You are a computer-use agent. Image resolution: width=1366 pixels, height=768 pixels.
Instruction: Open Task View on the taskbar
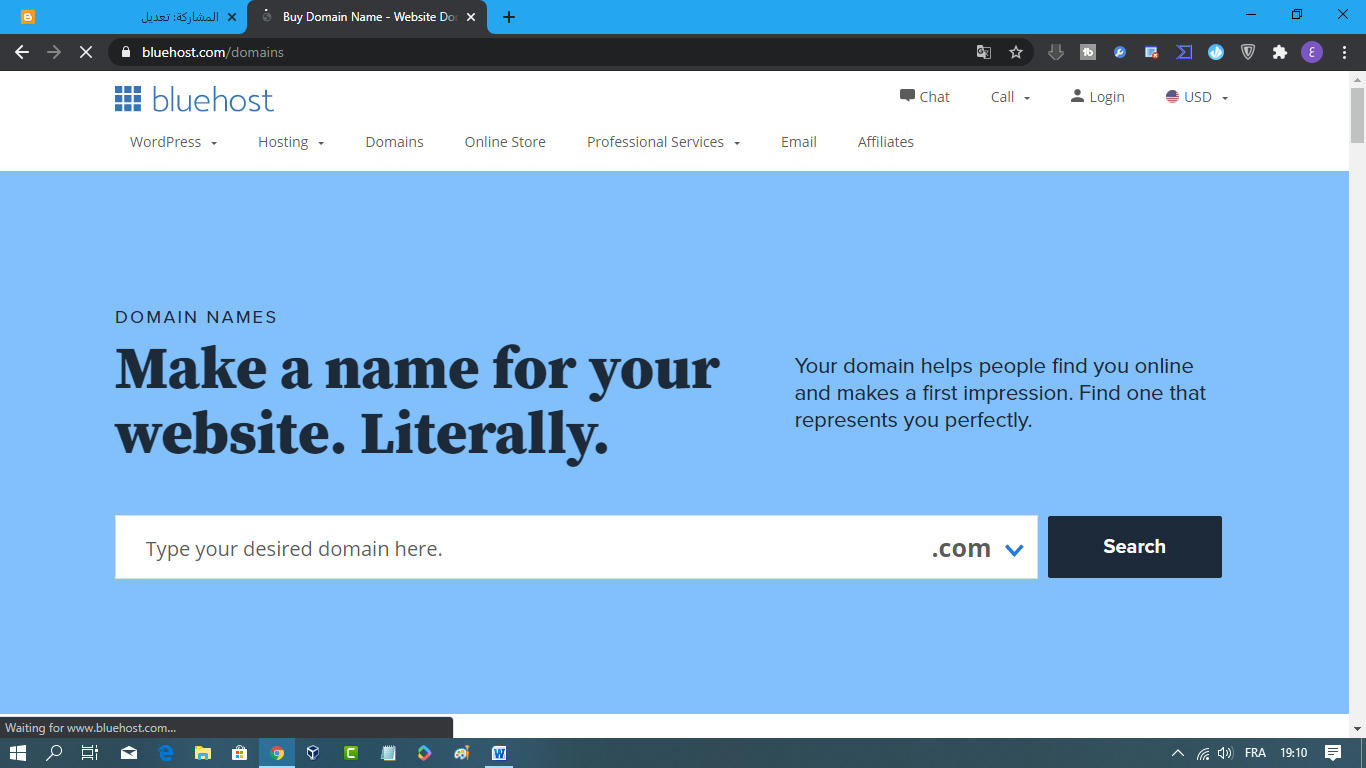point(90,753)
